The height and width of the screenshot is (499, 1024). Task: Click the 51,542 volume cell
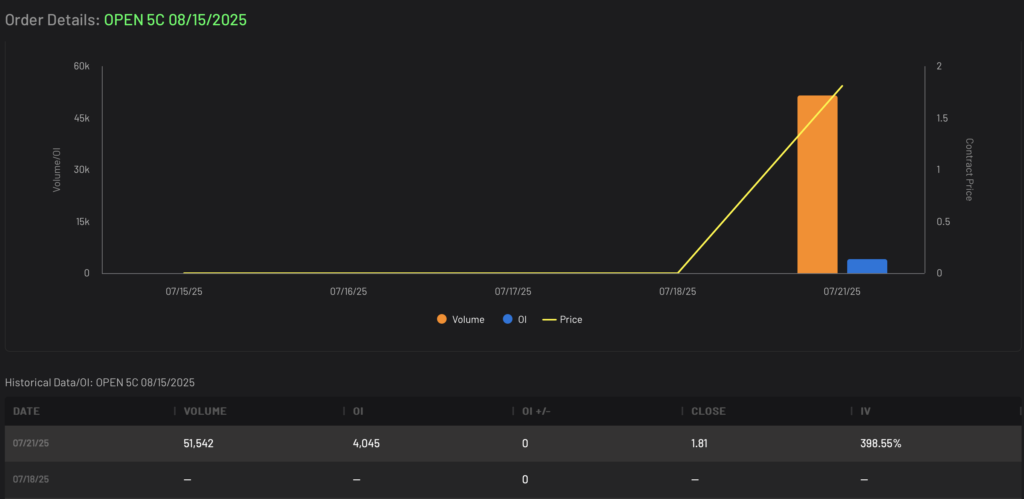pyautogui.click(x=199, y=443)
